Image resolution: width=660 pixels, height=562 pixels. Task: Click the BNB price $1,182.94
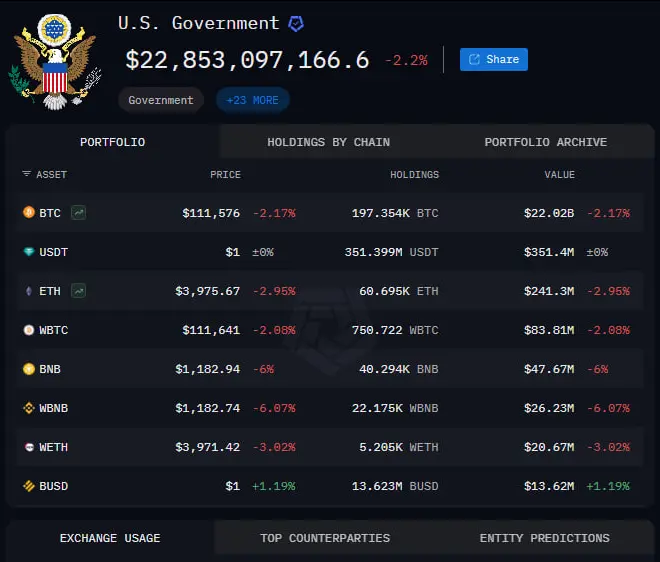click(208, 369)
